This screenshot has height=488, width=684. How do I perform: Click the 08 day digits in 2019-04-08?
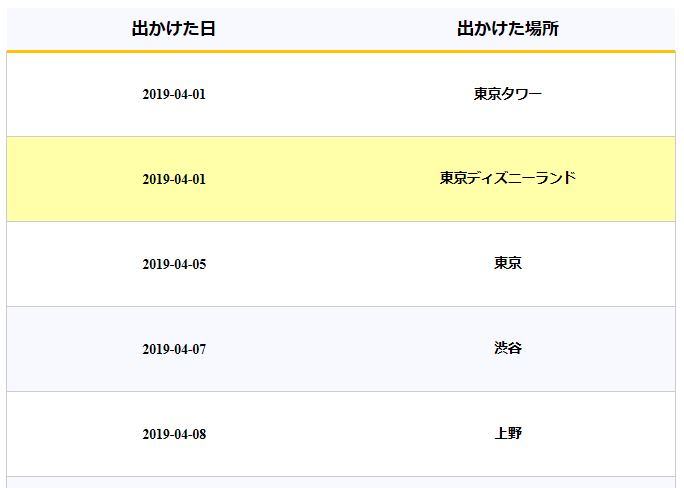198,434
